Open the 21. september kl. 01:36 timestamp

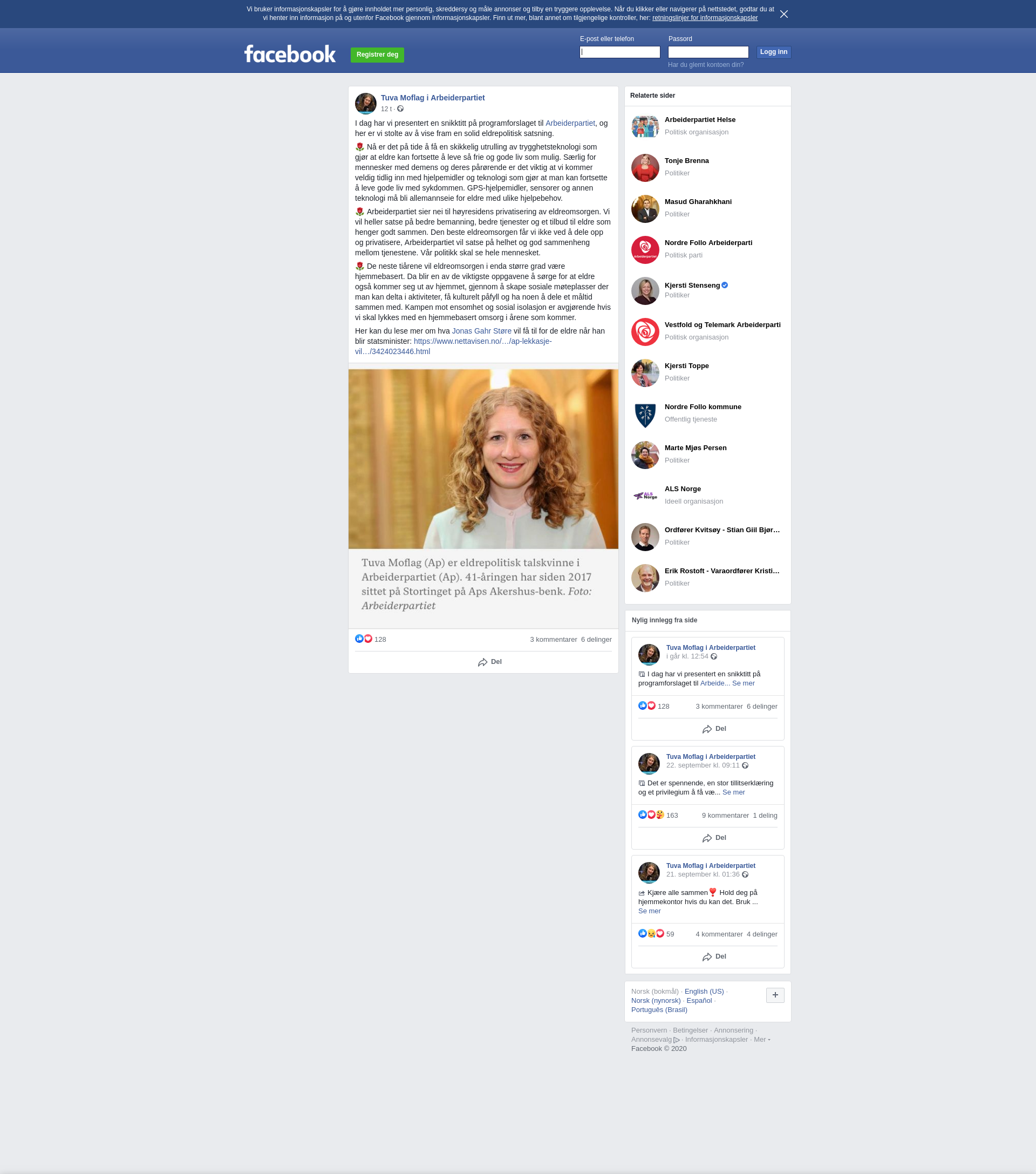point(703,875)
